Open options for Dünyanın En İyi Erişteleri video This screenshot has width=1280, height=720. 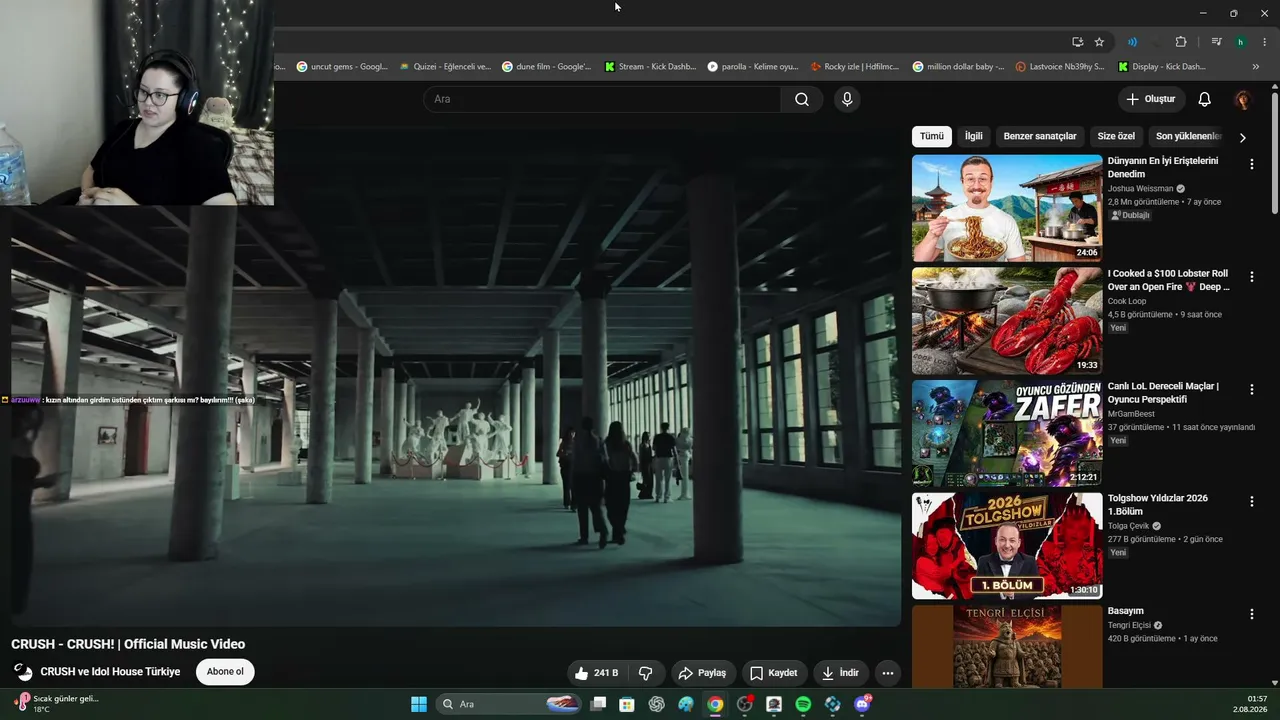click(x=1251, y=164)
